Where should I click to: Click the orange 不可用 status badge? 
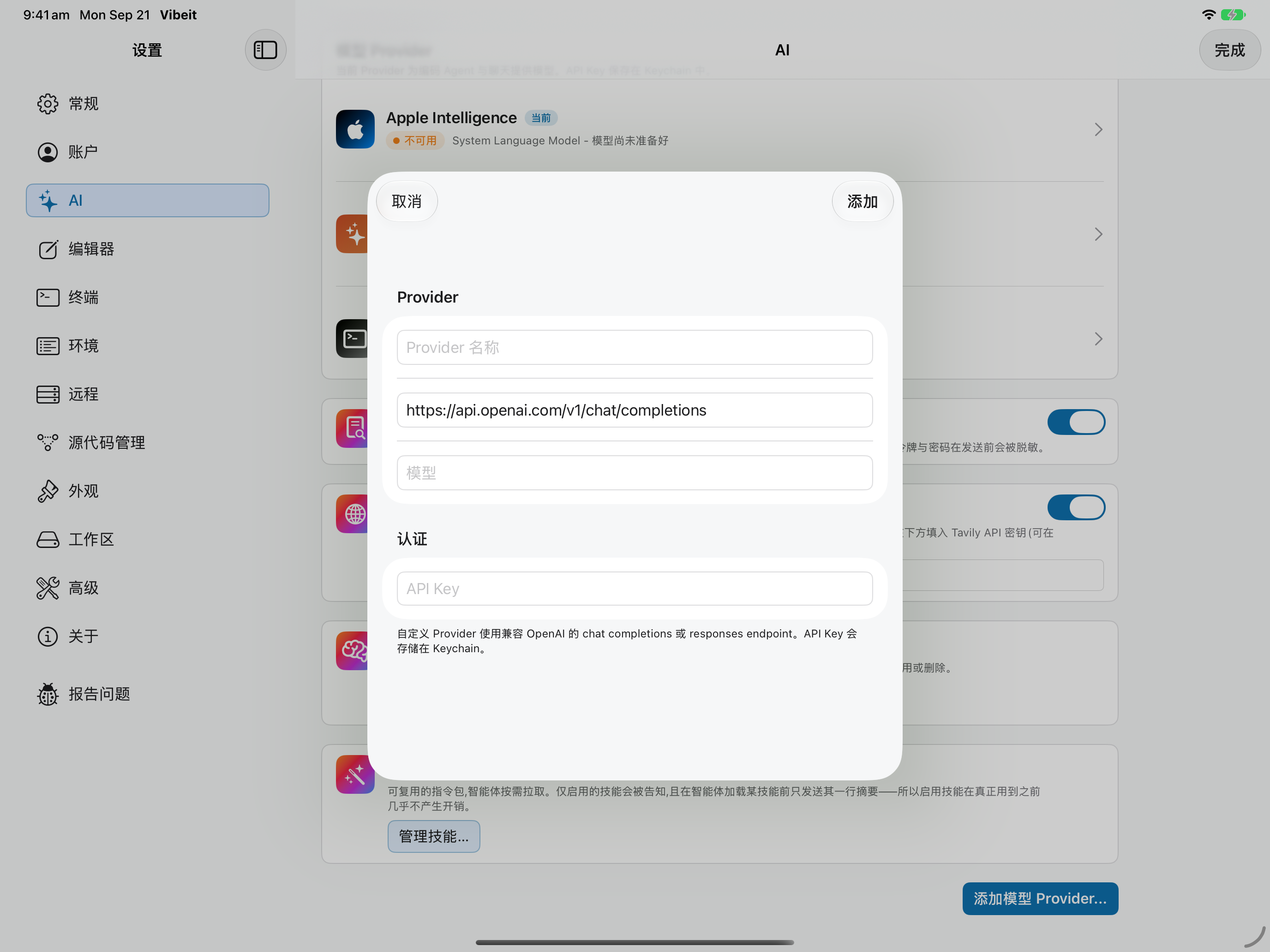[x=415, y=141]
